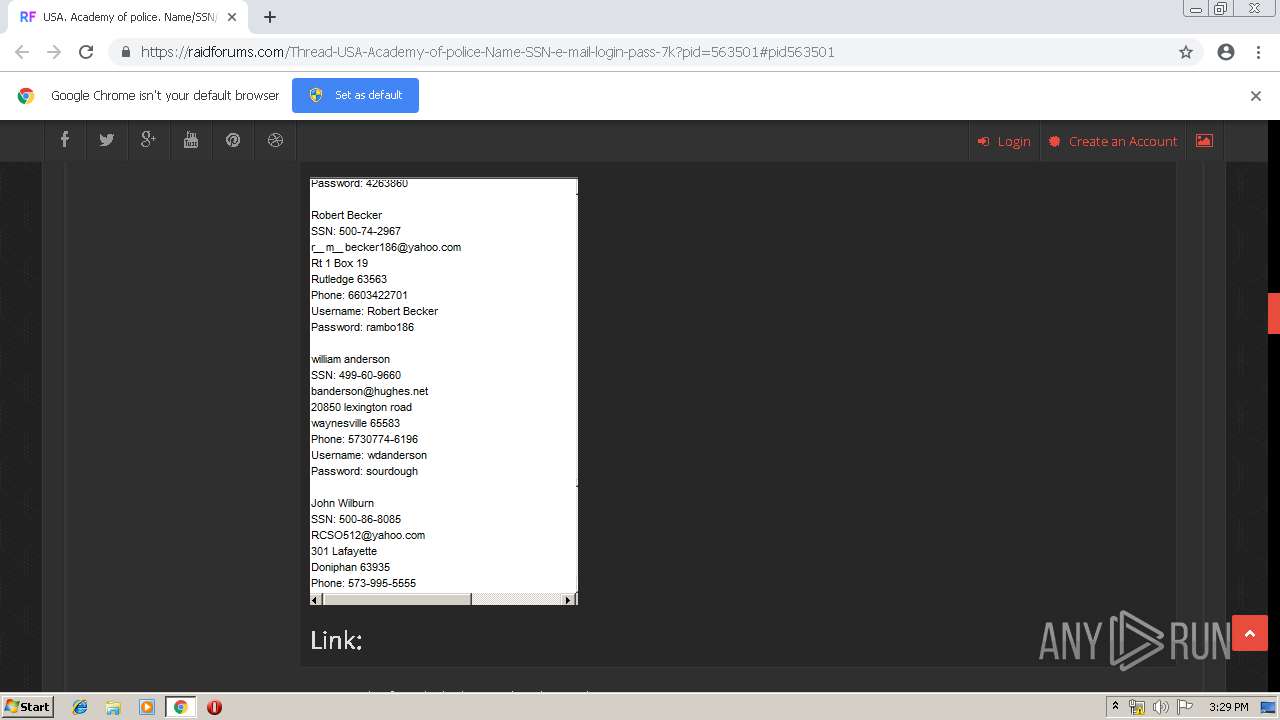This screenshot has height=720, width=1280.
Task: Click the red page scrollbar thumb
Action: click(1274, 313)
